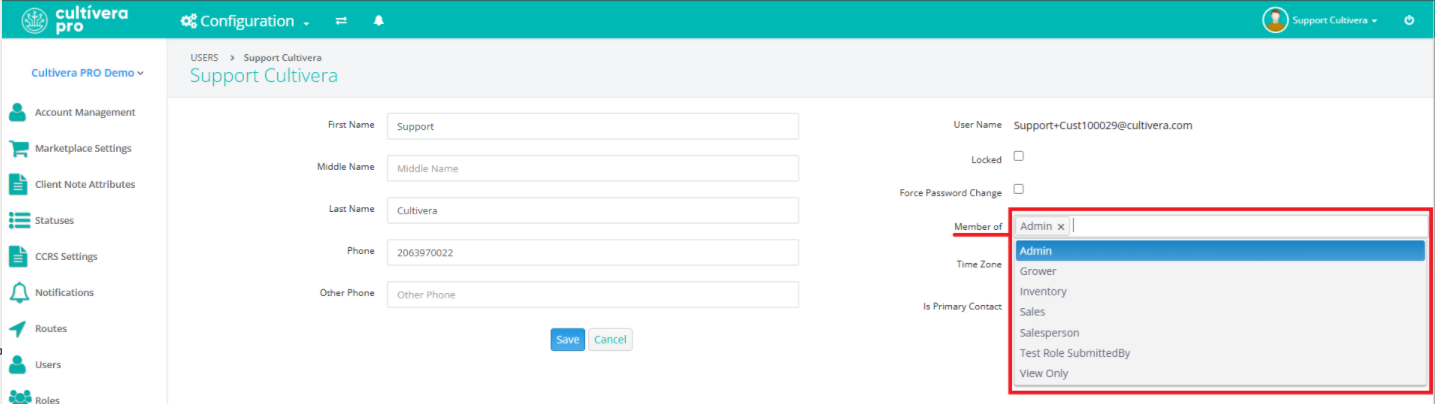Image resolution: width=1435 pixels, height=404 pixels.
Task: Open Notifications in the sidebar
Action: pyautogui.click(x=64, y=293)
